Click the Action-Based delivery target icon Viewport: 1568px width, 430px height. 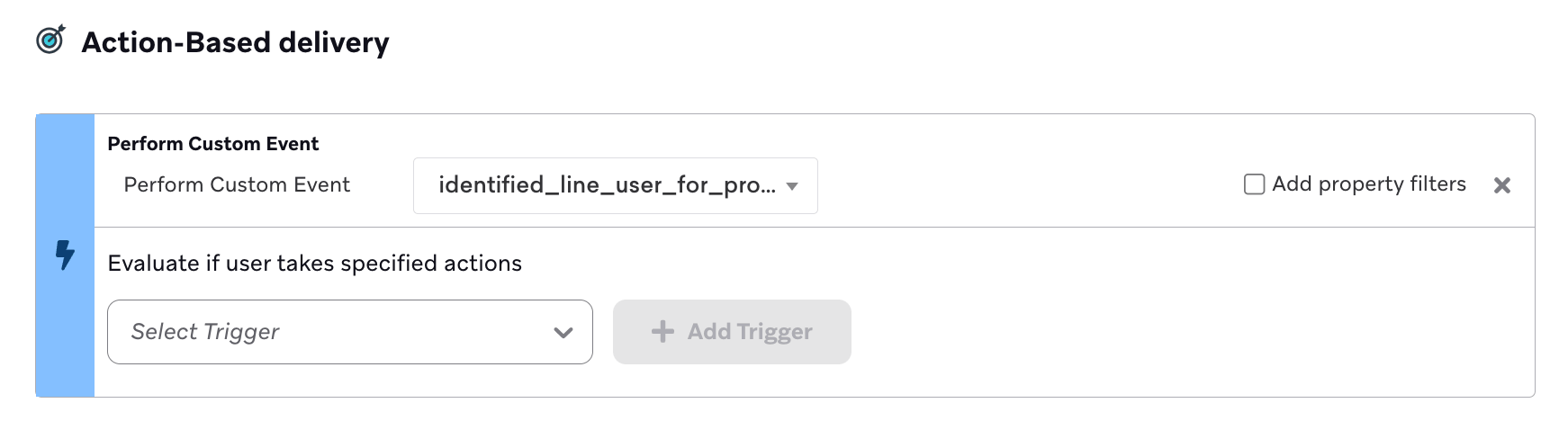(x=50, y=40)
